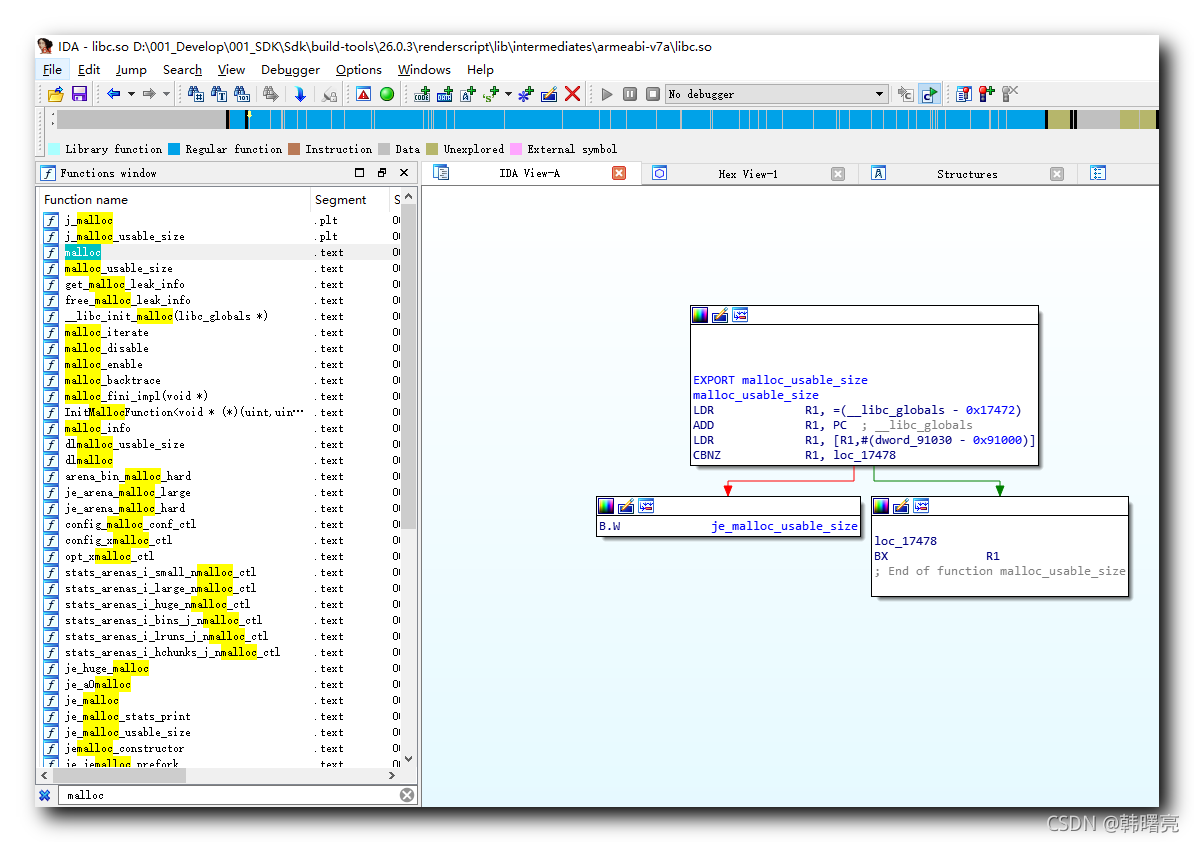Click the green circle toolbar icon
1194x842 pixels.
point(387,94)
